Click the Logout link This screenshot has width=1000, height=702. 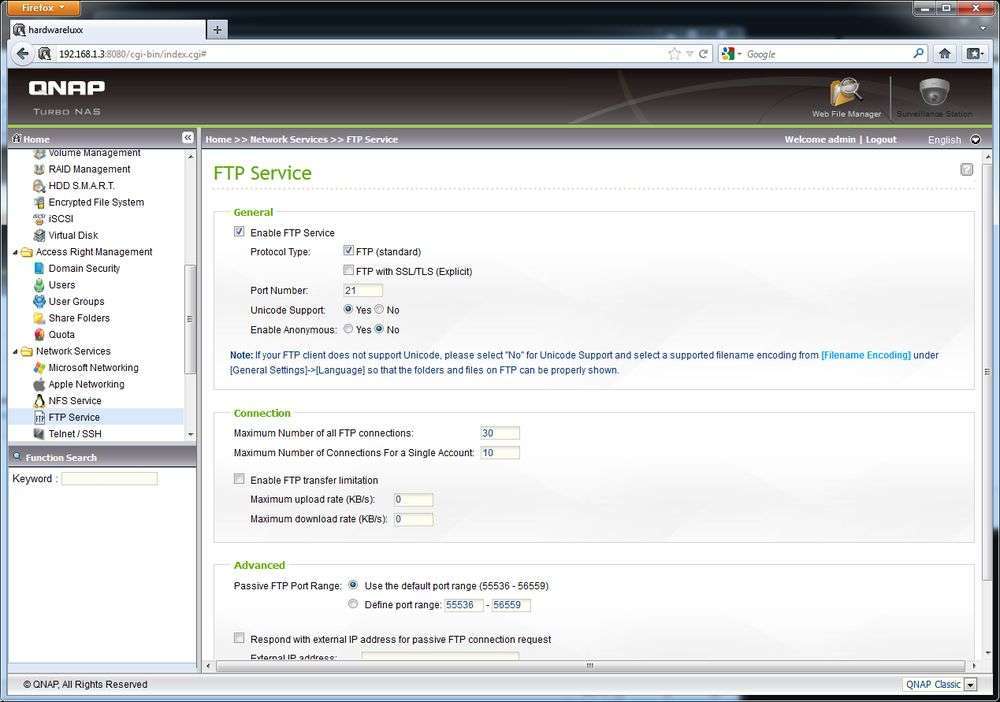coord(881,140)
